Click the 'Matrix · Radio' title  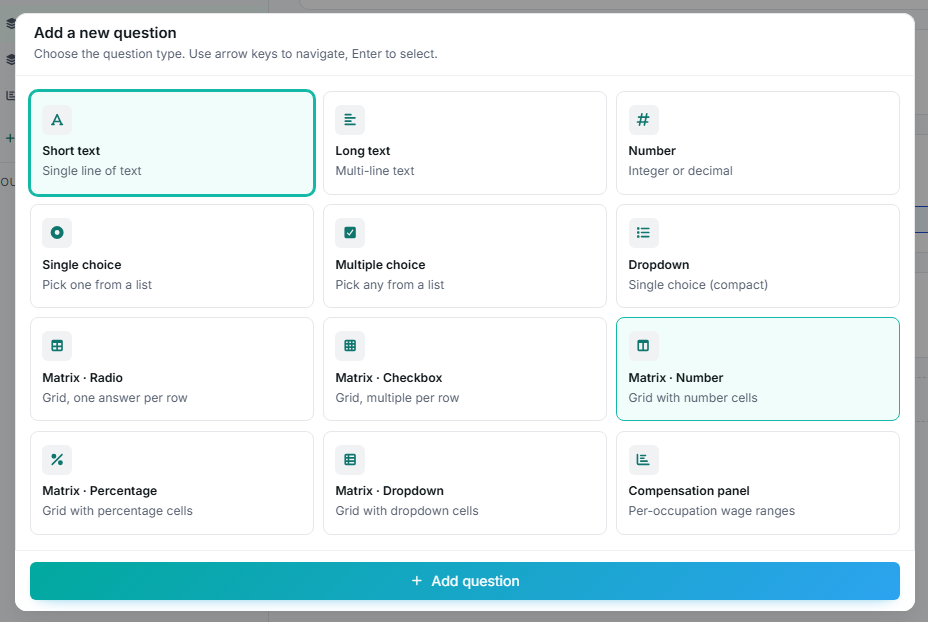82,378
